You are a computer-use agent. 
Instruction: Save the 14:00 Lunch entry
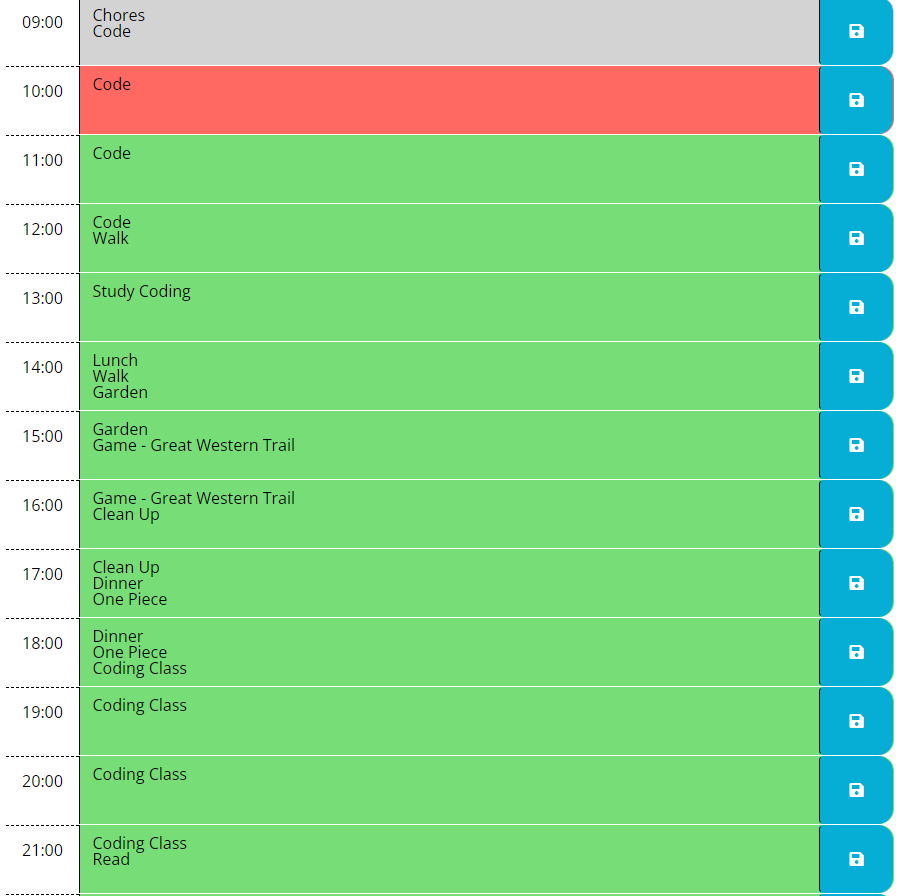click(856, 376)
